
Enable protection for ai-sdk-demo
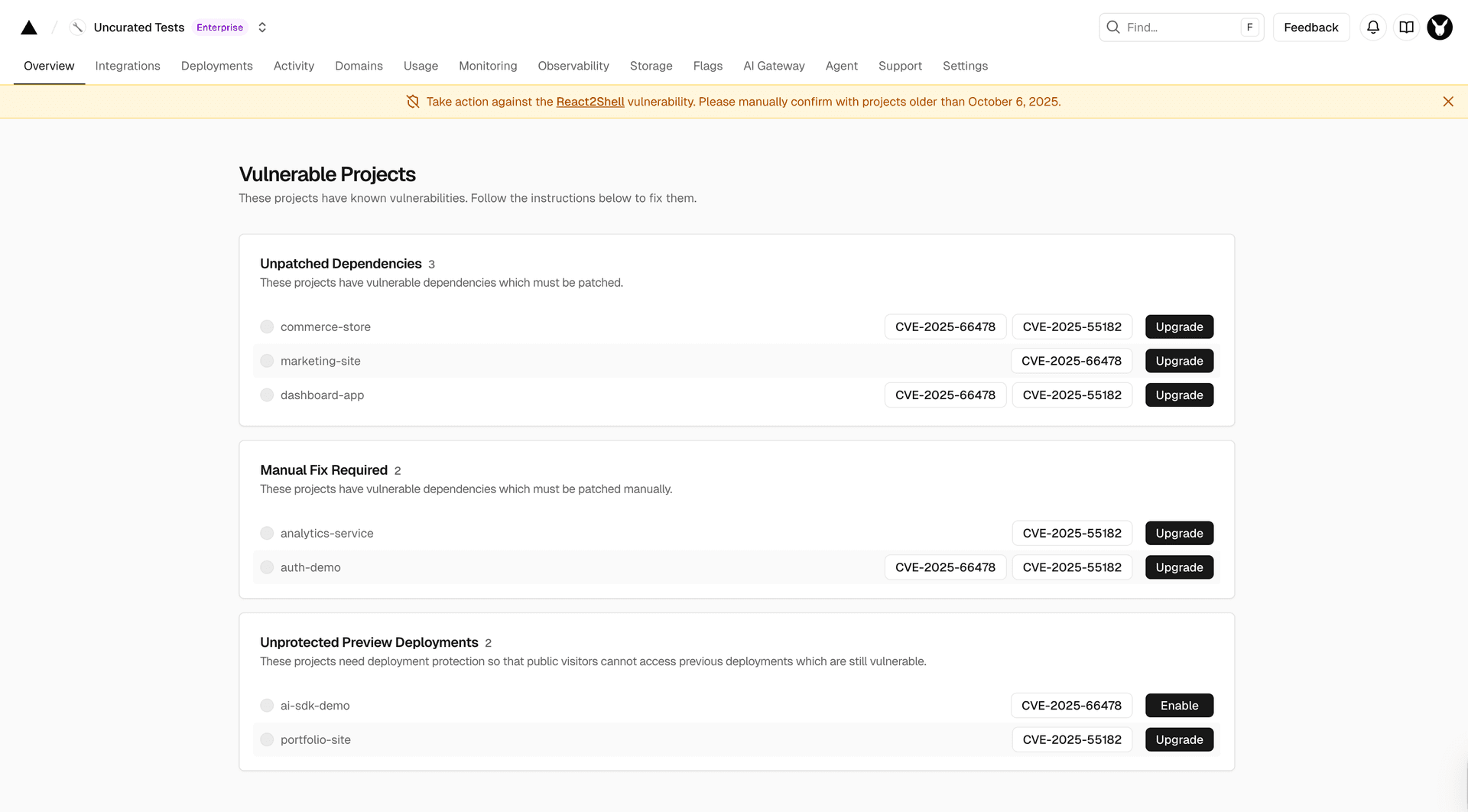pyautogui.click(x=1179, y=706)
